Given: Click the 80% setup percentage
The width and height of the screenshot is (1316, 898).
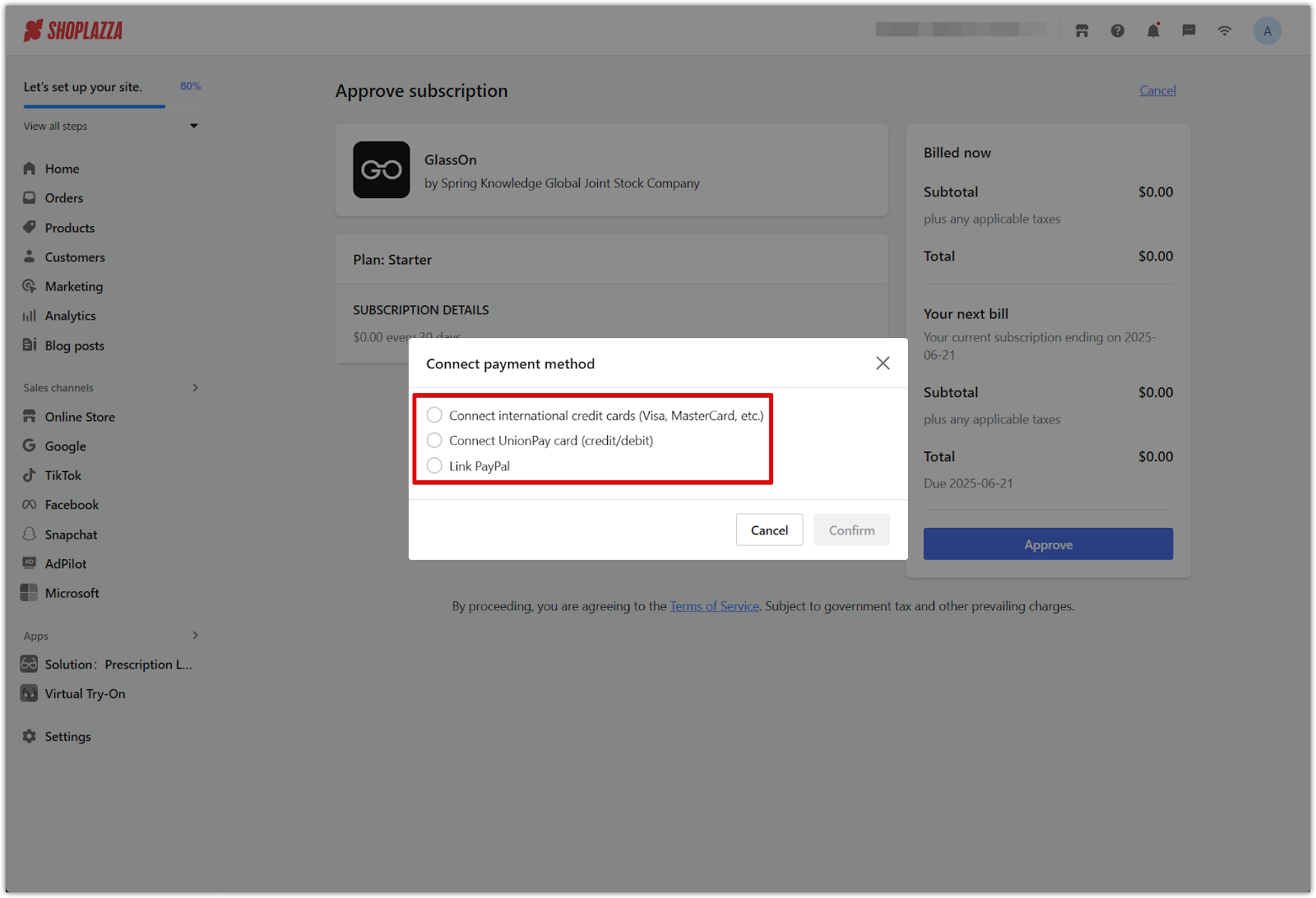Looking at the screenshot, I should (x=190, y=86).
